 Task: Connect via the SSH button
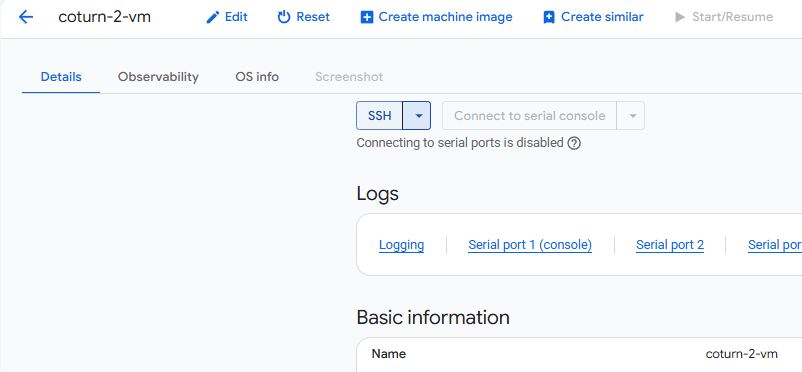[380, 116]
